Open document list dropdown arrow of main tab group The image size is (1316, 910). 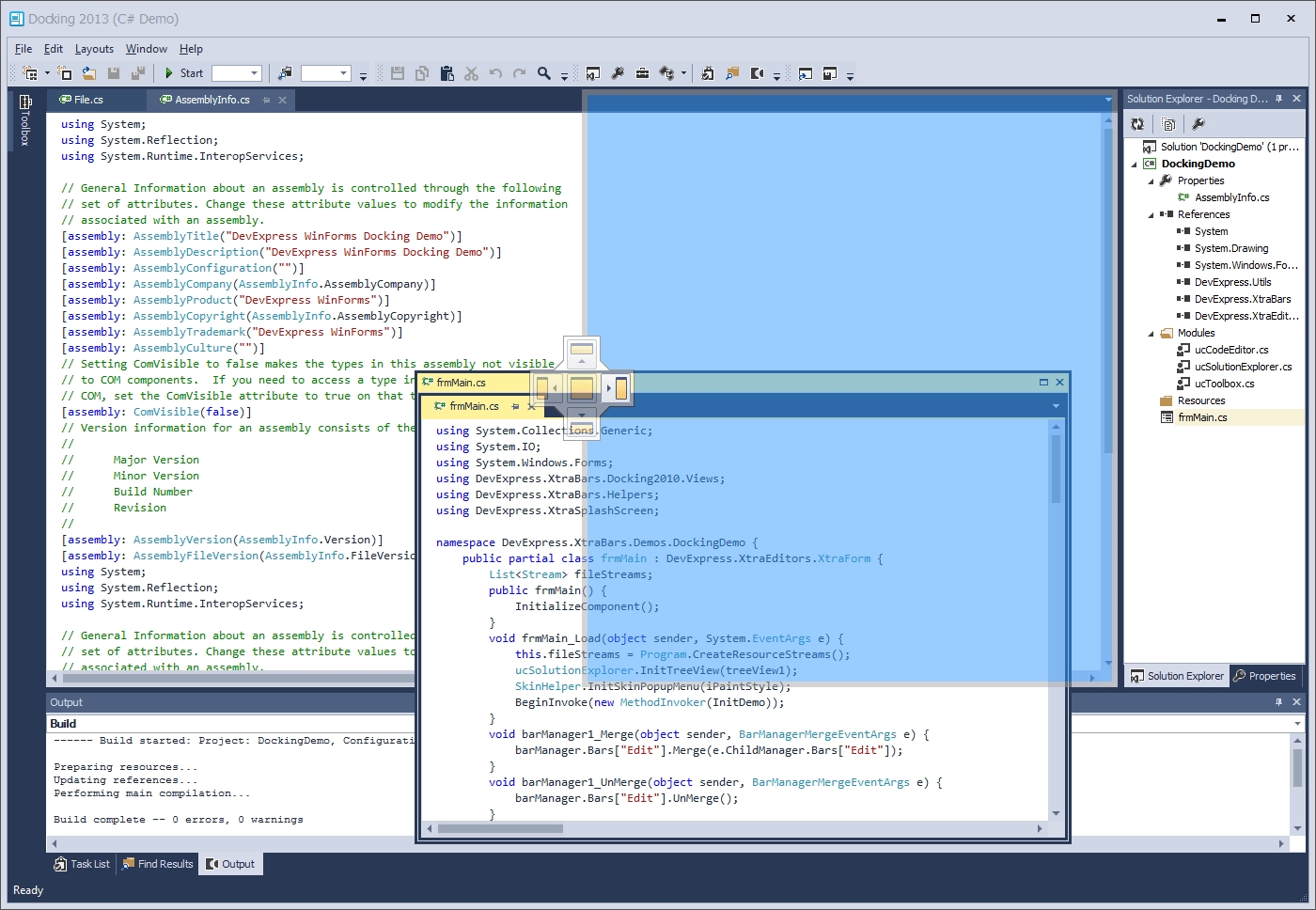coord(1108,100)
